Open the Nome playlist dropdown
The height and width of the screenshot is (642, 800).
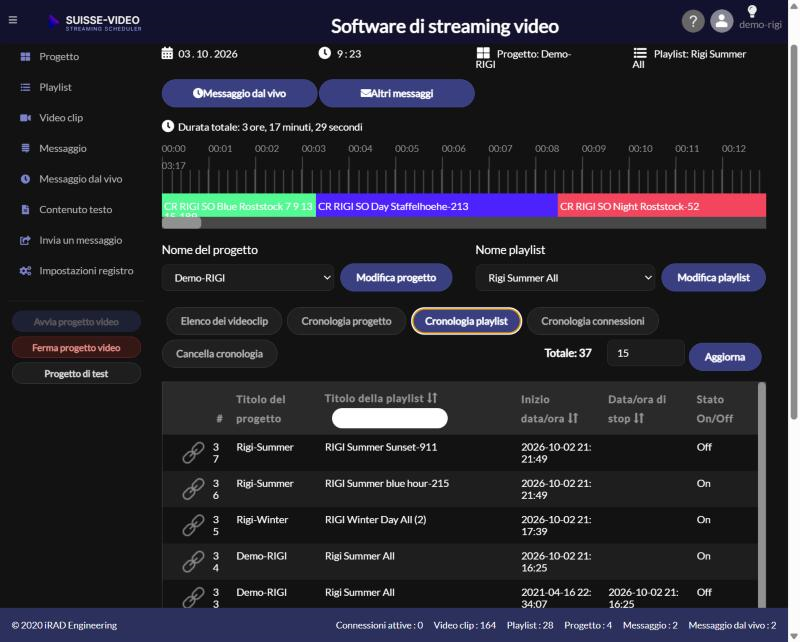pos(565,278)
